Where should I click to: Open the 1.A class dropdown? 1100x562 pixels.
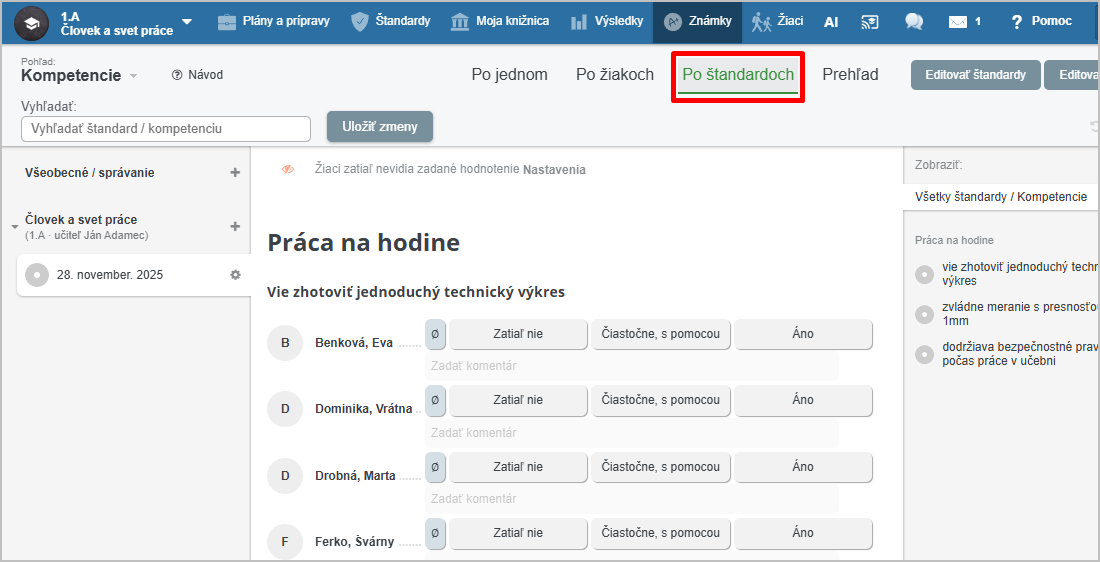(x=187, y=22)
